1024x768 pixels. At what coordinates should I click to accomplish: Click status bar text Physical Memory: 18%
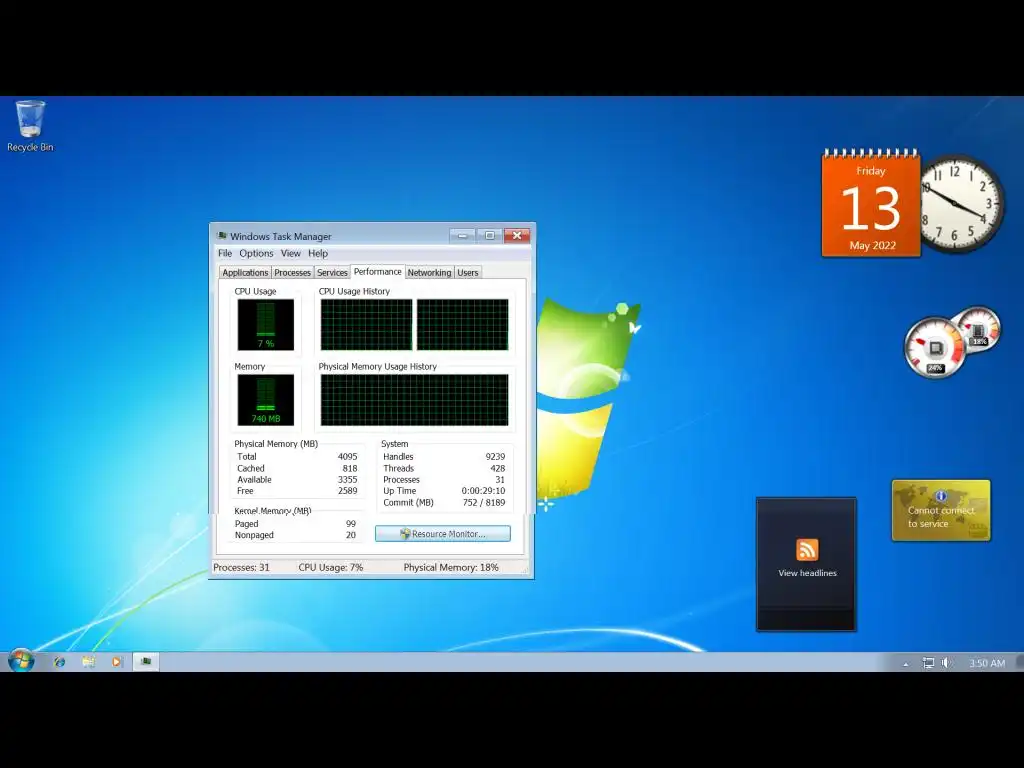451,568
